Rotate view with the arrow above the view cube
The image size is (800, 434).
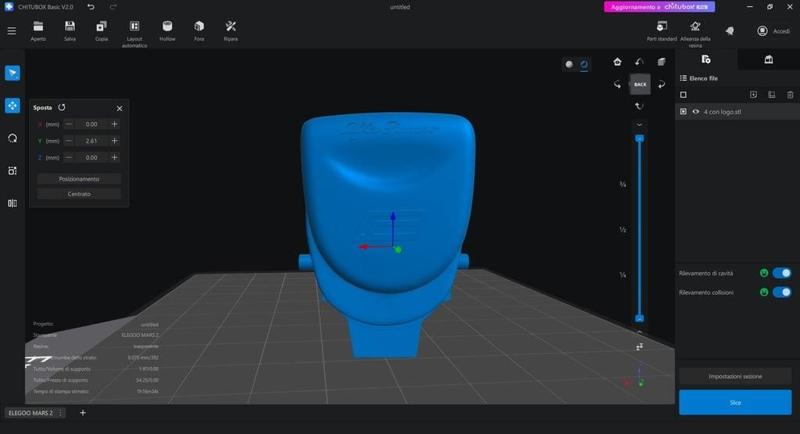click(x=639, y=62)
